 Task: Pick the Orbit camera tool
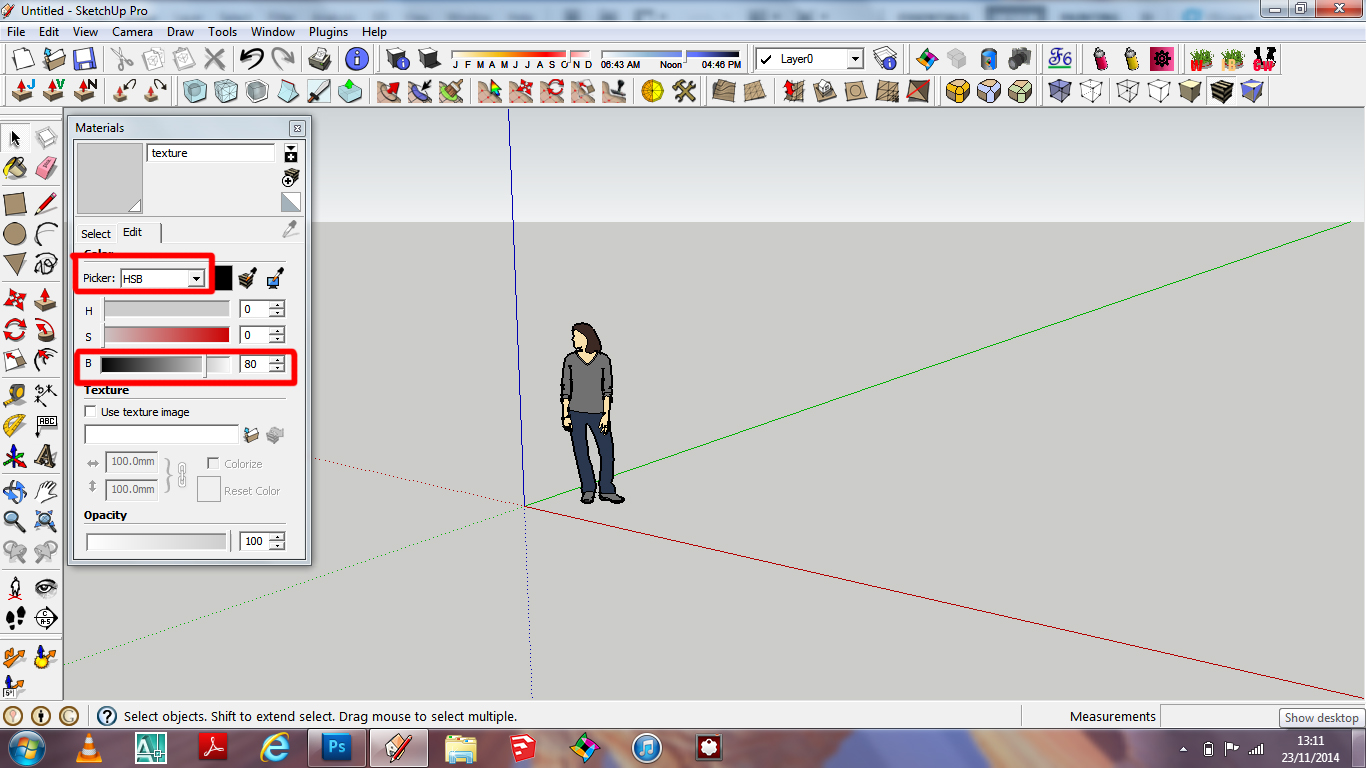pos(15,490)
